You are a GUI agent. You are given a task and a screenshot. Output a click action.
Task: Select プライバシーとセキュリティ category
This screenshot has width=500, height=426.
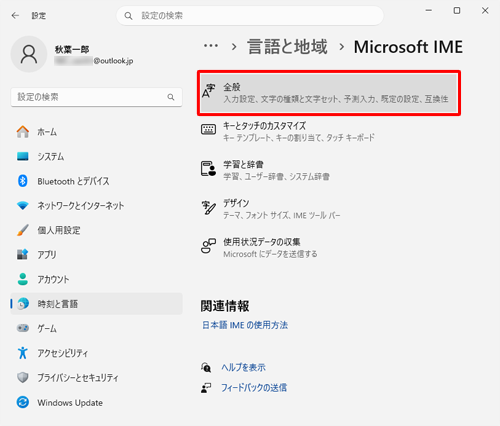(x=97, y=377)
